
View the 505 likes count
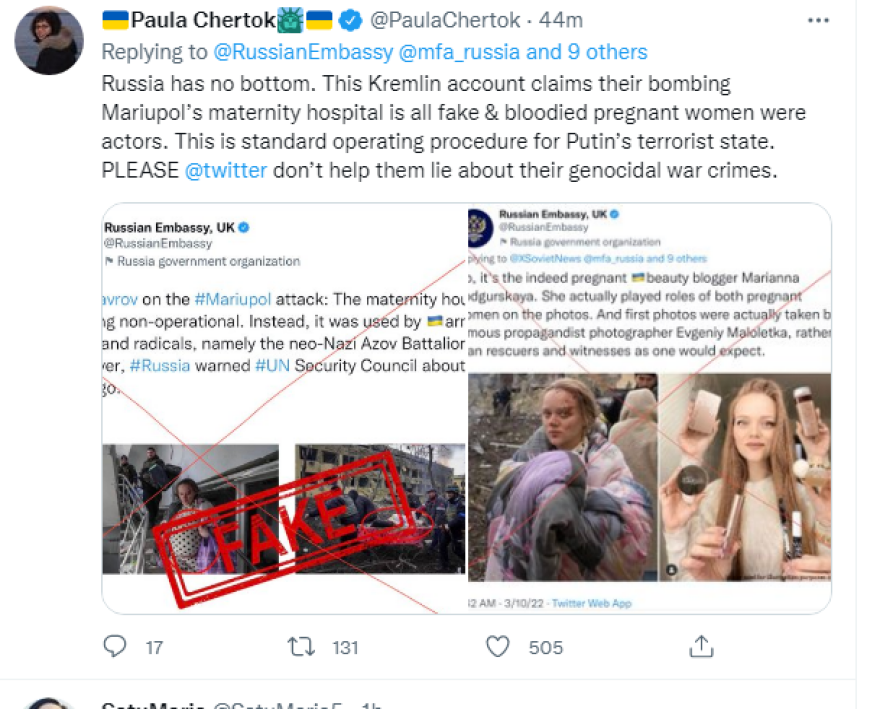point(546,648)
